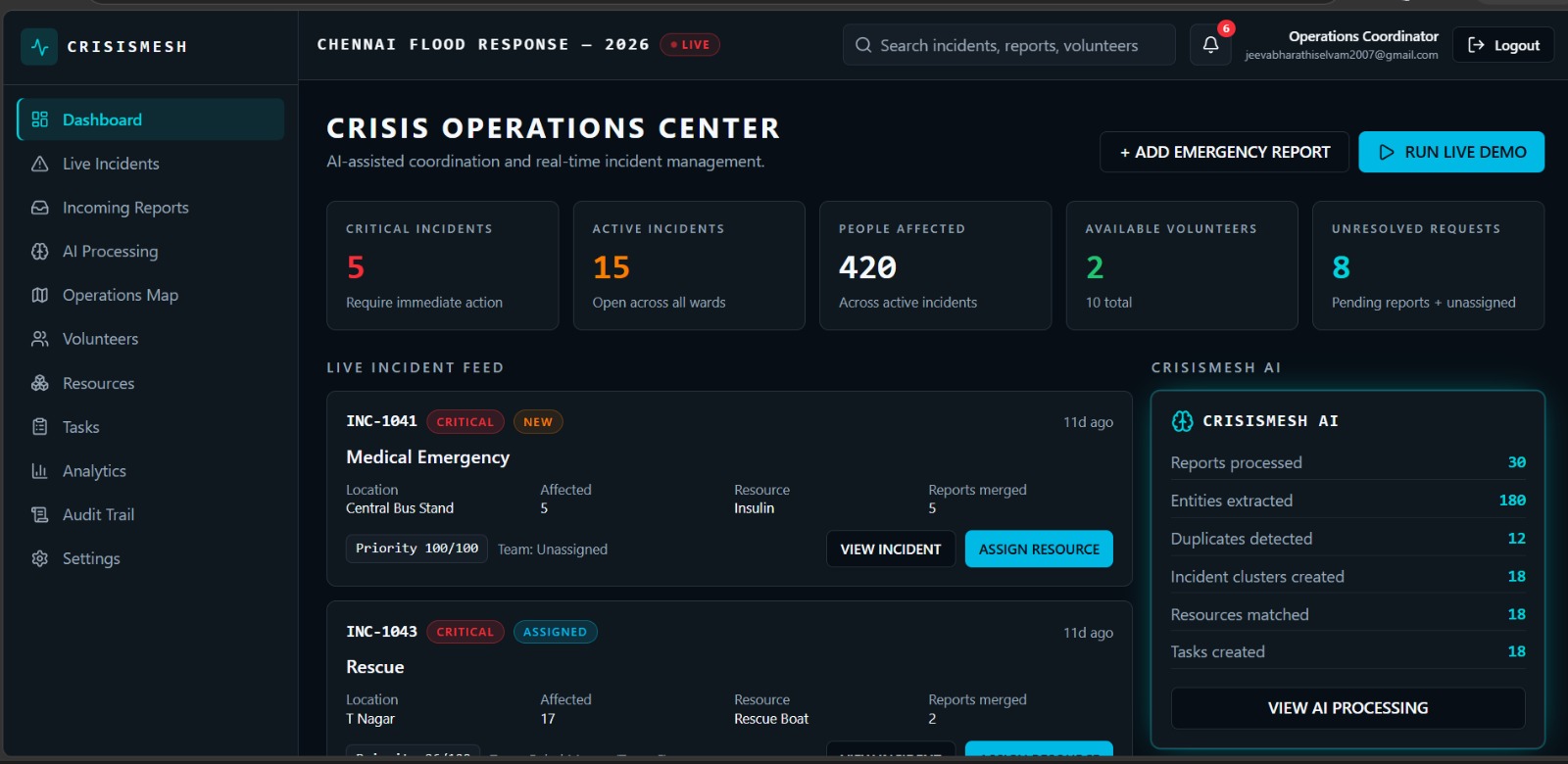Click the Logout button
The height and width of the screenshot is (764, 1568).
click(1503, 45)
